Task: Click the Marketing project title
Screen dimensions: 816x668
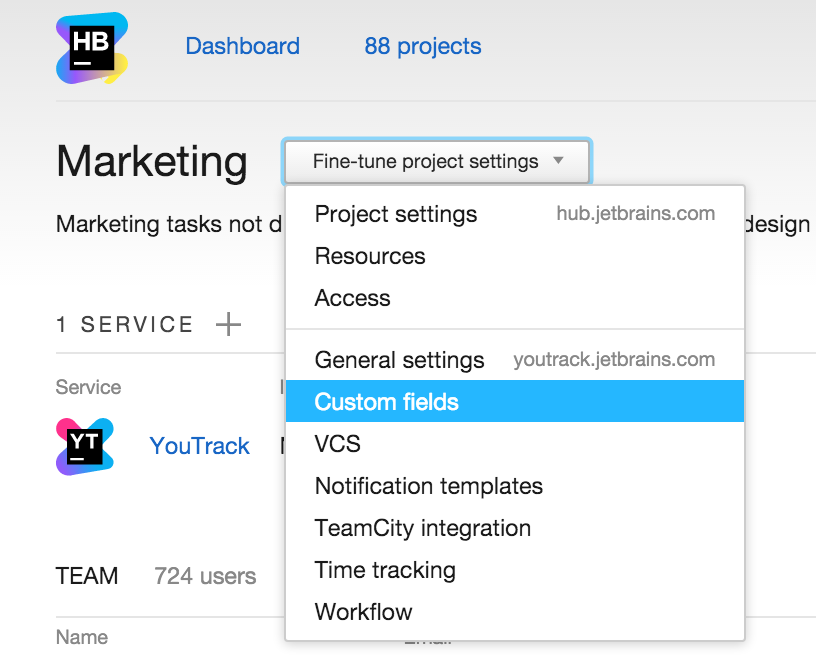Action: (x=151, y=162)
